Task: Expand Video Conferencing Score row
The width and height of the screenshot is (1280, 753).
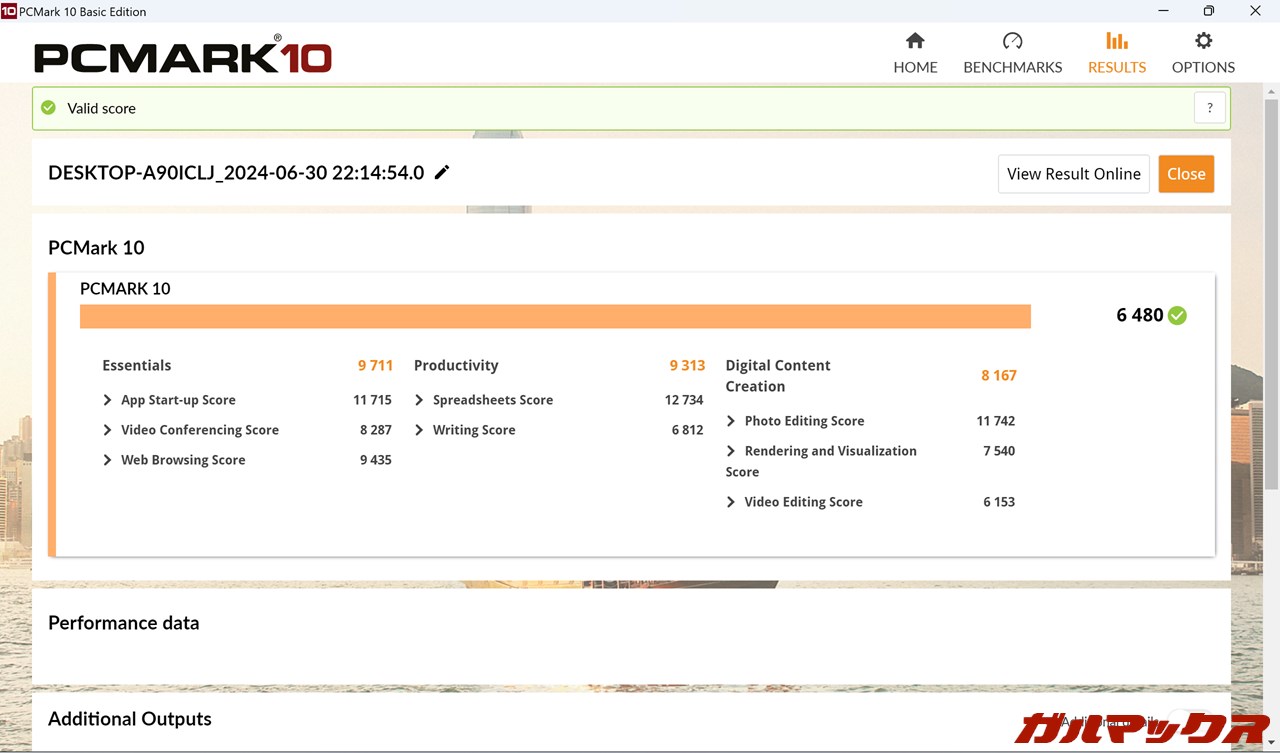Action: (x=108, y=430)
